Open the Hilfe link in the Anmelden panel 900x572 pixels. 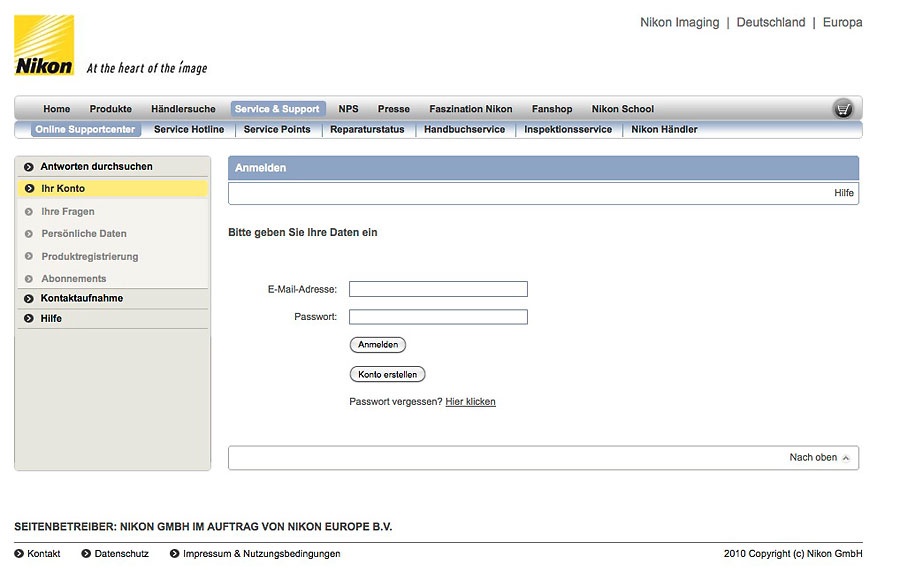[x=844, y=193]
